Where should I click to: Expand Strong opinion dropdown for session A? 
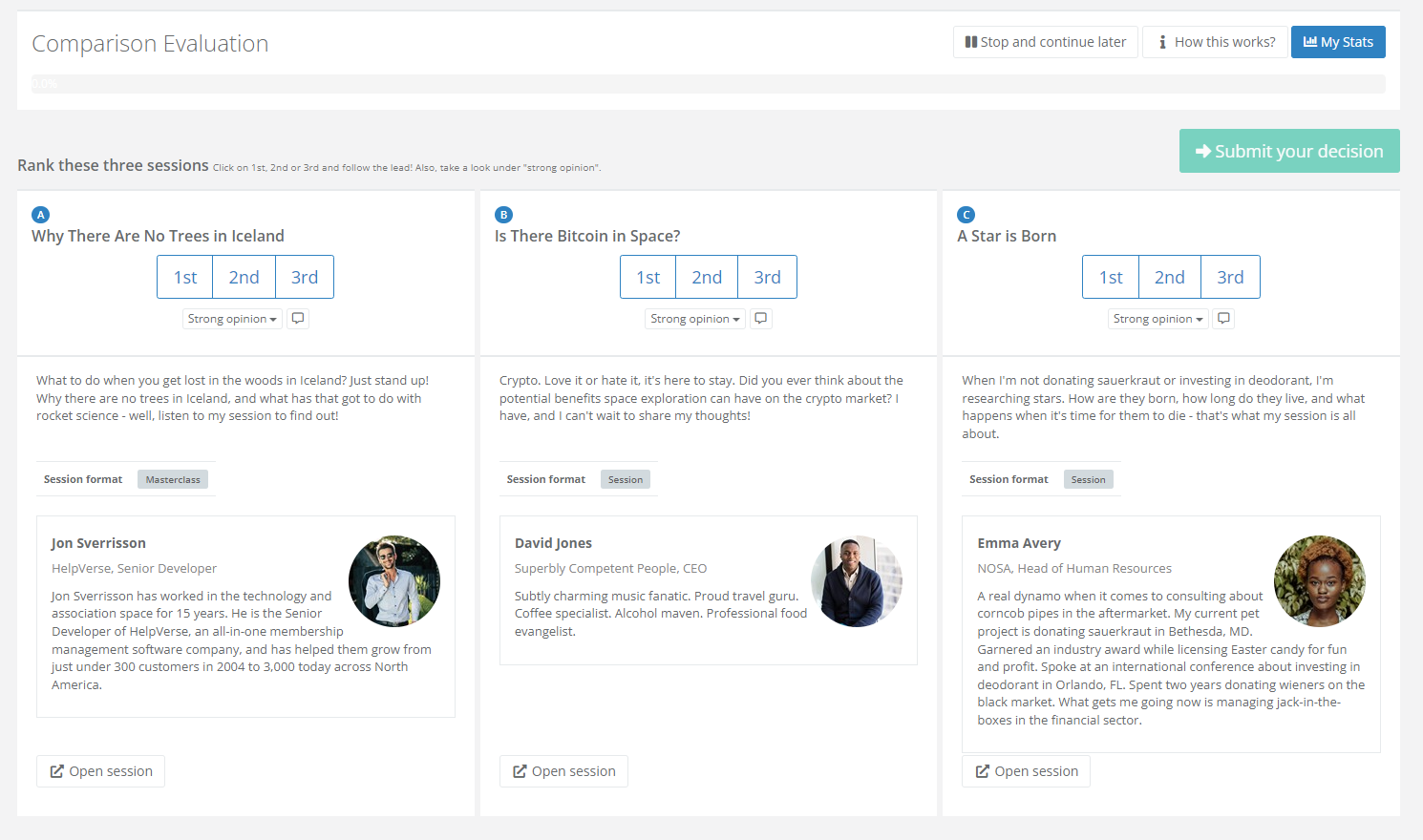(x=232, y=319)
